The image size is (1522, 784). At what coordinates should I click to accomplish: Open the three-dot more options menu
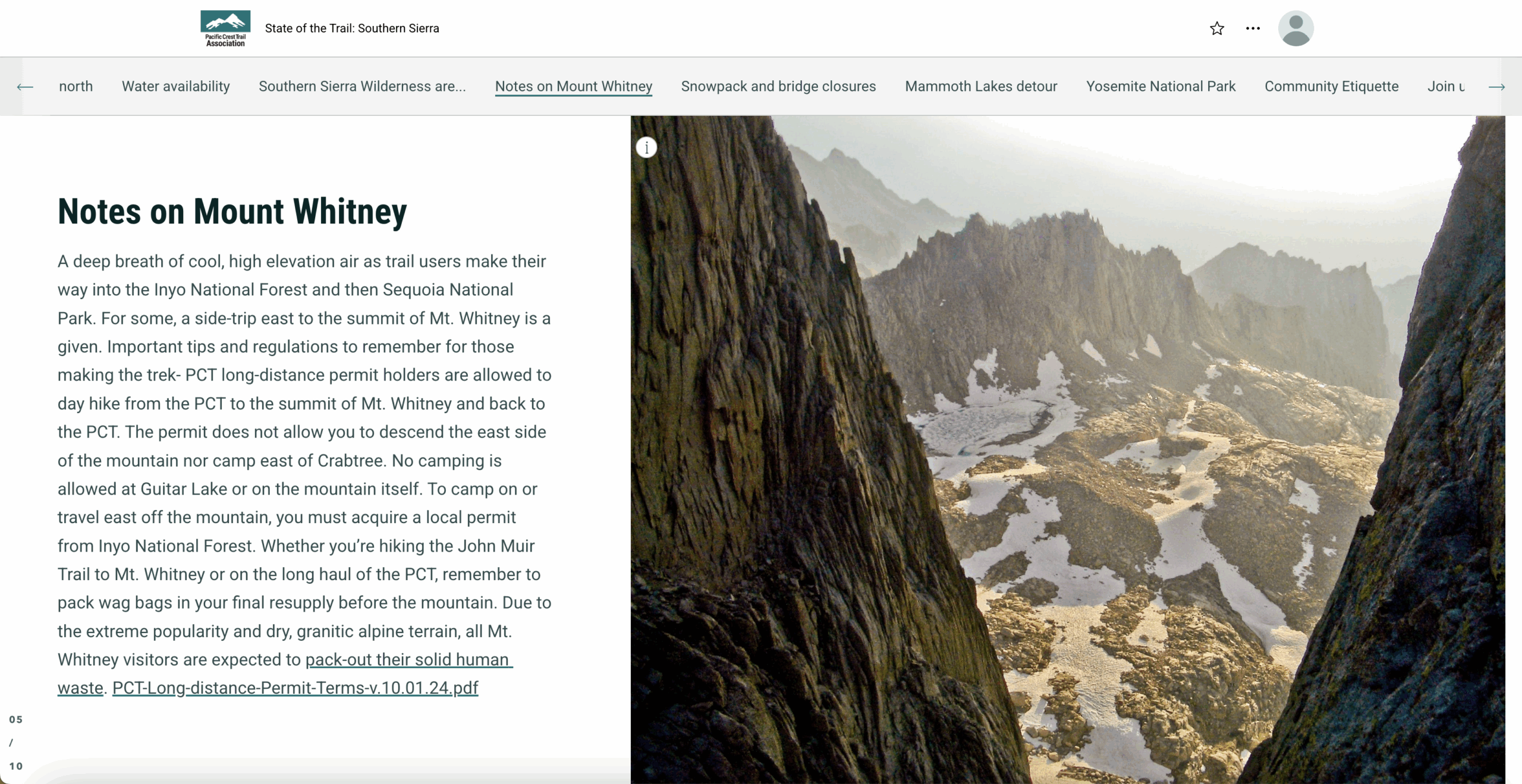click(1253, 29)
